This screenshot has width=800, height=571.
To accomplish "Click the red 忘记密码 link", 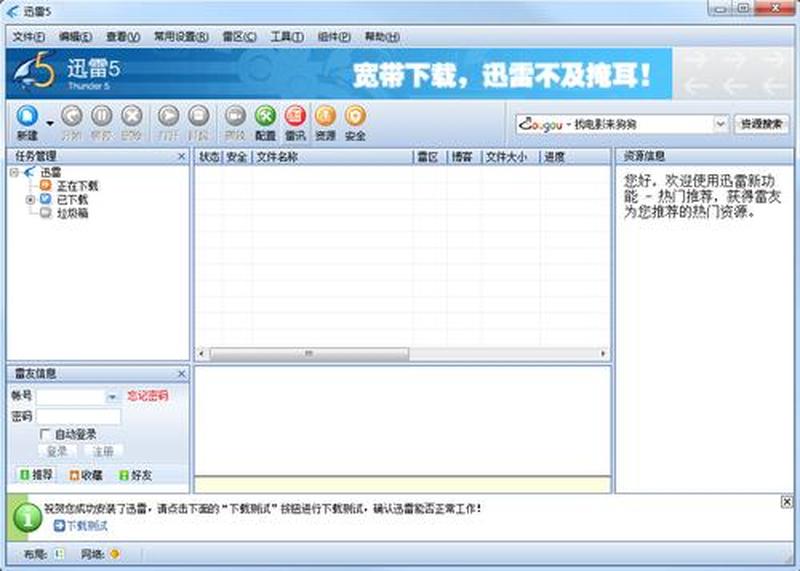I will point(147,395).
